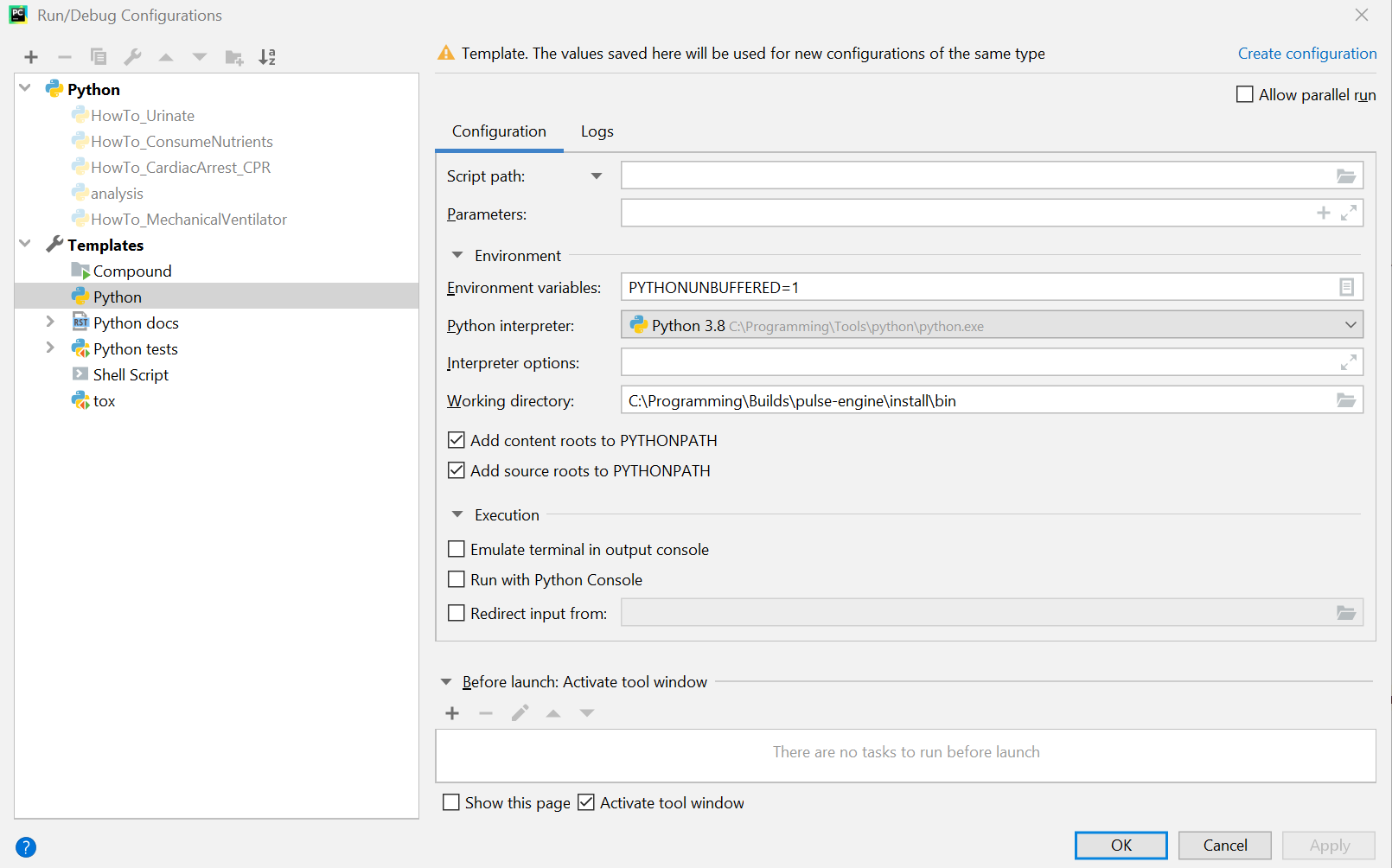
Task: Click the Sort Configurations alphabetically icon
Action: tap(267, 57)
